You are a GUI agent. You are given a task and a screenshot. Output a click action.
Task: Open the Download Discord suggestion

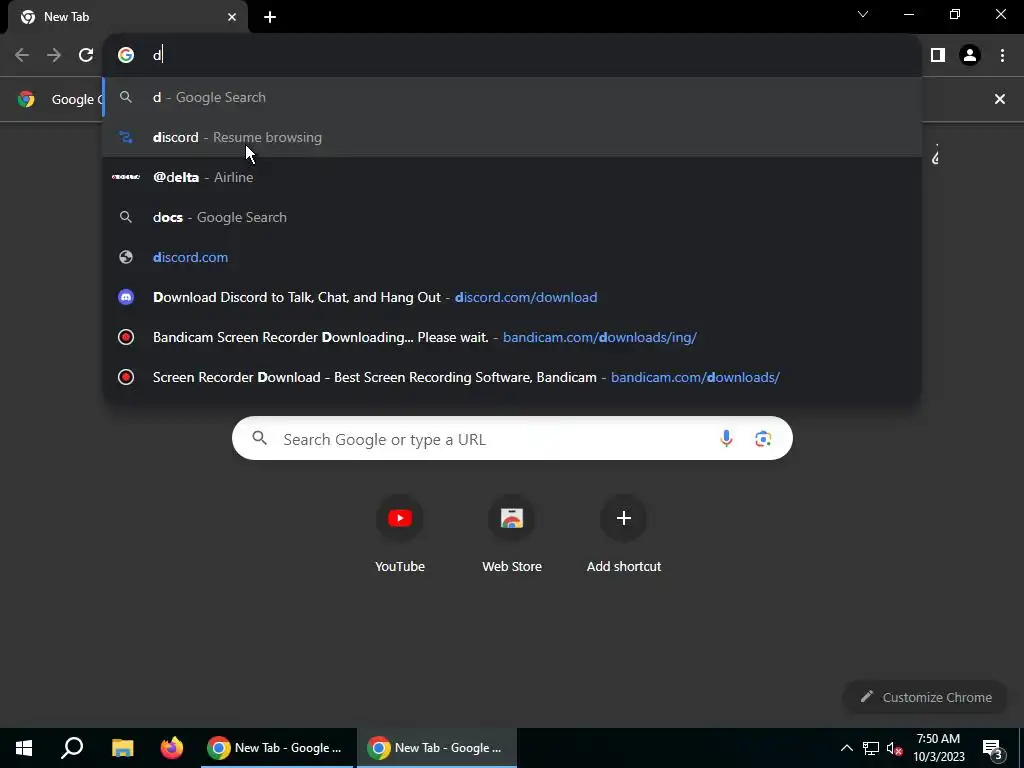click(x=512, y=297)
